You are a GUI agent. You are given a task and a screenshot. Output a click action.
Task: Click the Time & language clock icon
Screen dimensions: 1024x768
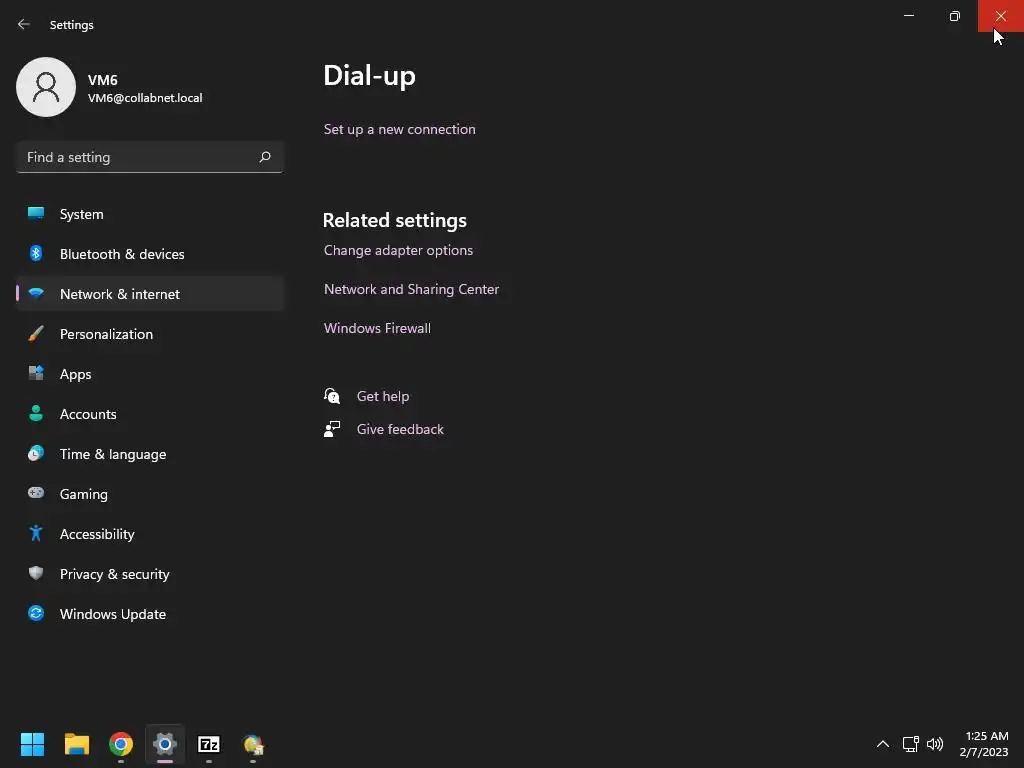click(36, 453)
